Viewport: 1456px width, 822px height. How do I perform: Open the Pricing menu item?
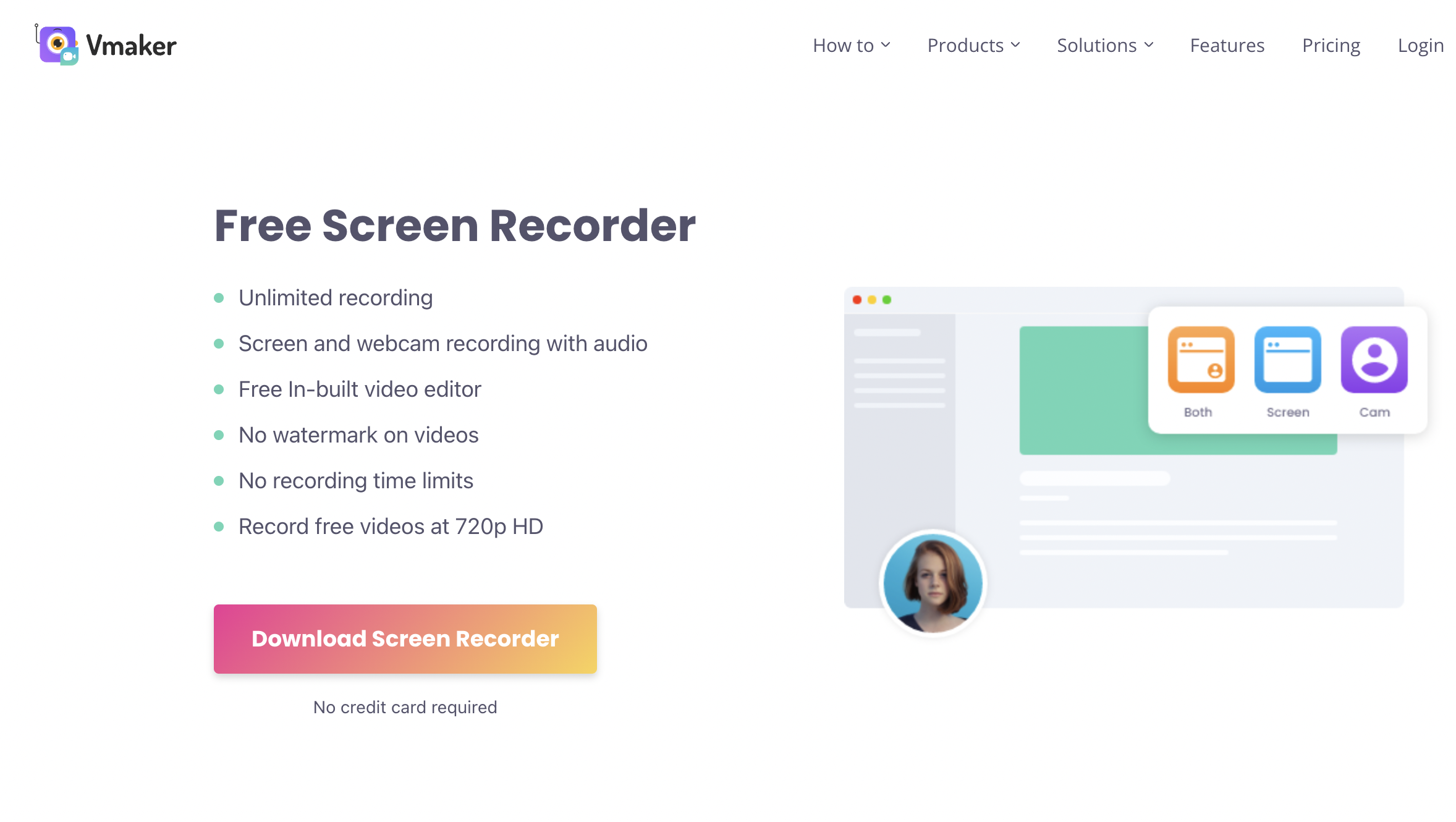click(x=1330, y=44)
